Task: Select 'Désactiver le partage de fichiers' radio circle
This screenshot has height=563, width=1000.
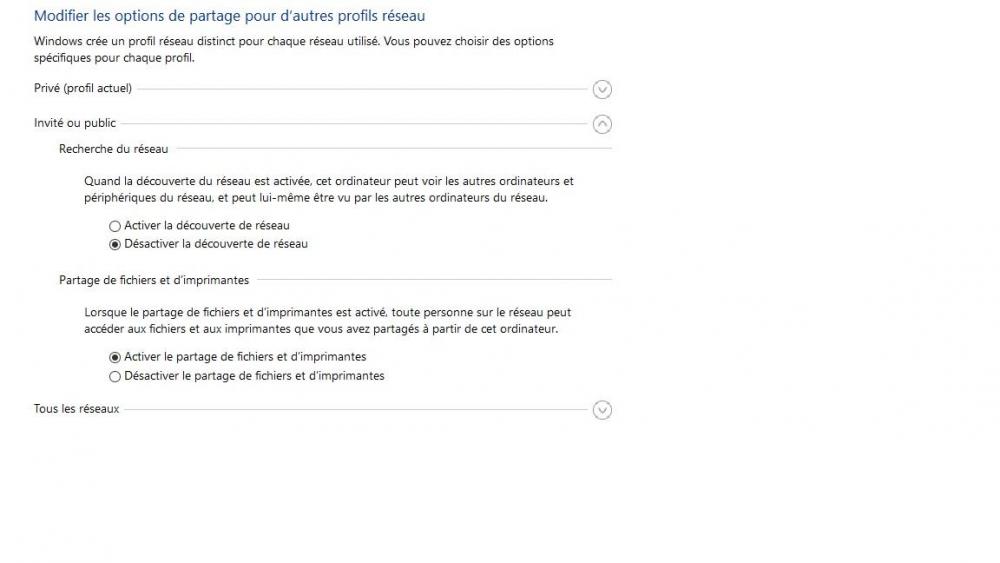Action: point(115,376)
